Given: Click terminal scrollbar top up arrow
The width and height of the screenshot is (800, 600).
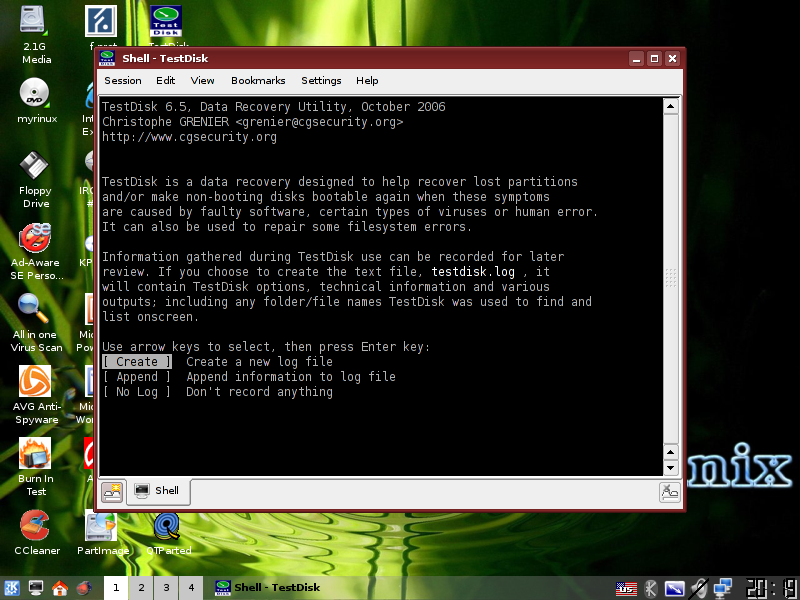Looking at the screenshot, I should pos(670,107).
